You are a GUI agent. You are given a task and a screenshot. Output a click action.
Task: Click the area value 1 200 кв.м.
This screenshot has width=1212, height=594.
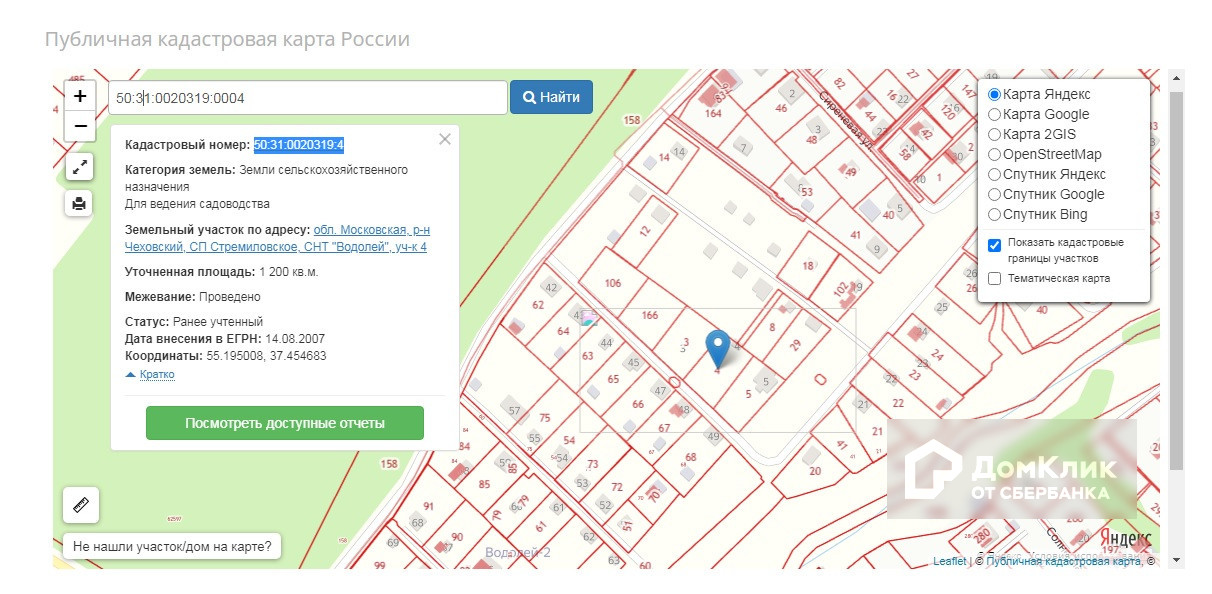(288, 271)
